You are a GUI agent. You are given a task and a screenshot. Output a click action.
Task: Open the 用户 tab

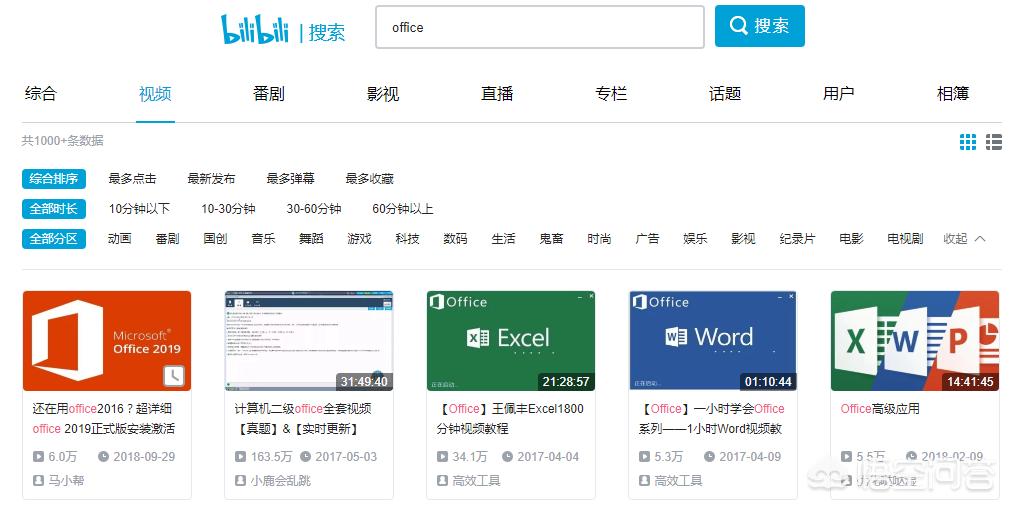(839, 94)
